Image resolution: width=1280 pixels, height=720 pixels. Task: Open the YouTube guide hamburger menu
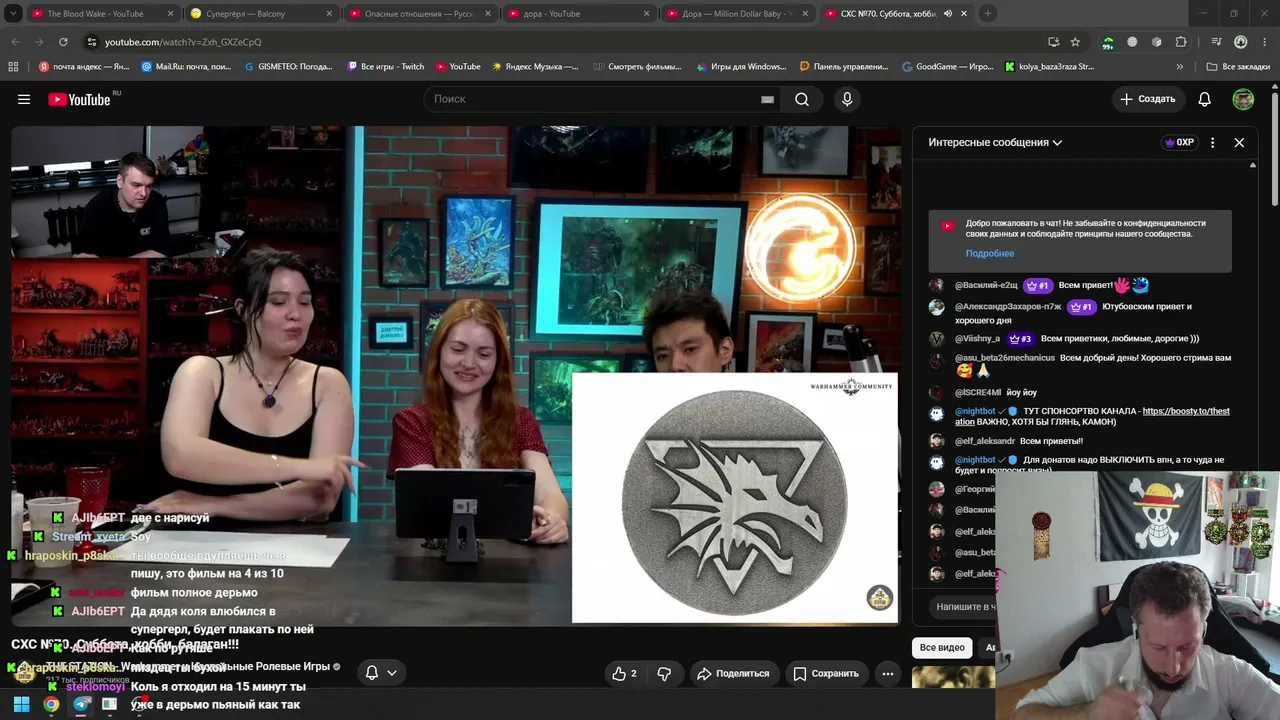pyautogui.click(x=24, y=99)
